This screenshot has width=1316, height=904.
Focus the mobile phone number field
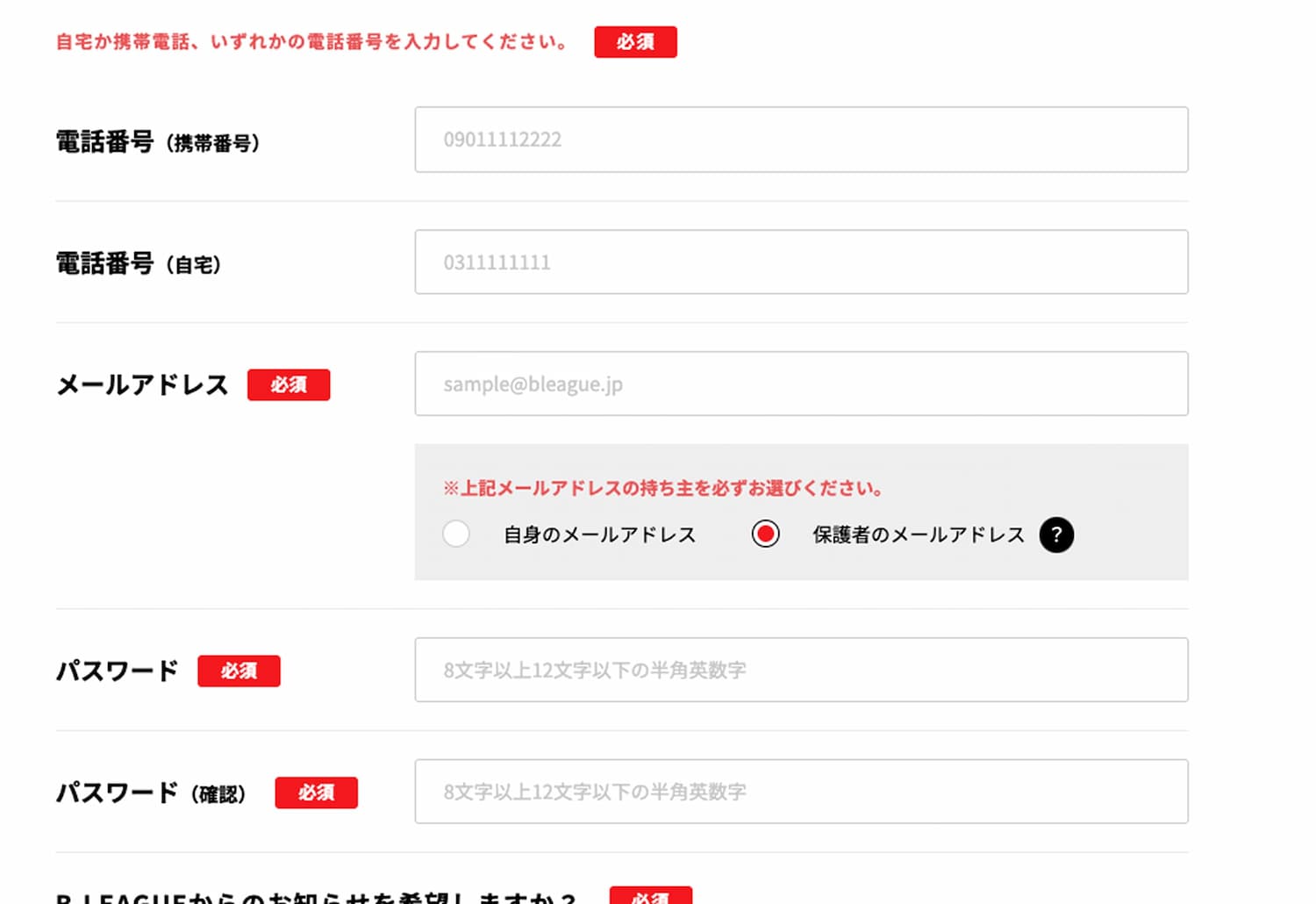coord(801,140)
